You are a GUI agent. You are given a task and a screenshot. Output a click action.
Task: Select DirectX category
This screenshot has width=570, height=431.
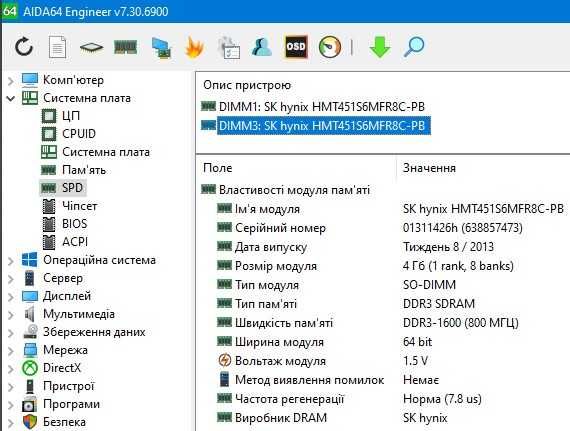51,368
